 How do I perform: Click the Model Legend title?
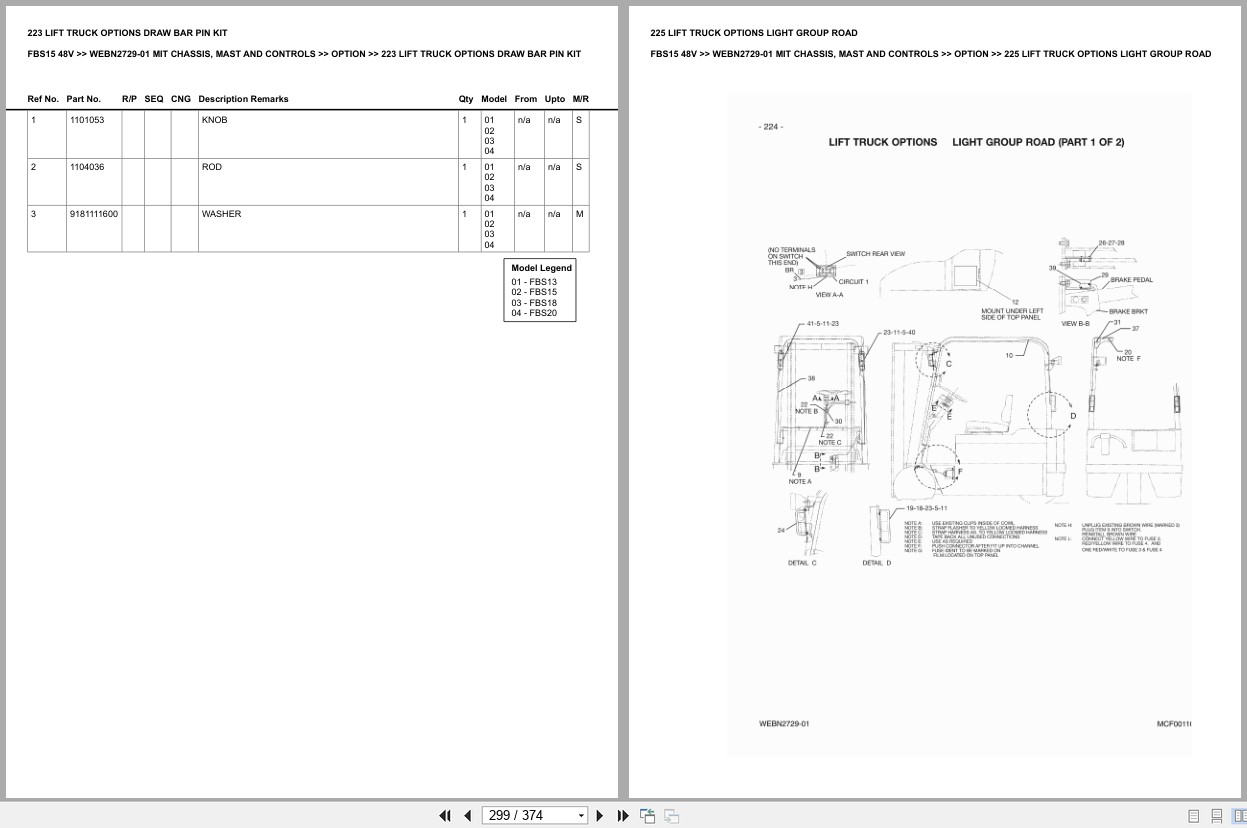click(541, 268)
